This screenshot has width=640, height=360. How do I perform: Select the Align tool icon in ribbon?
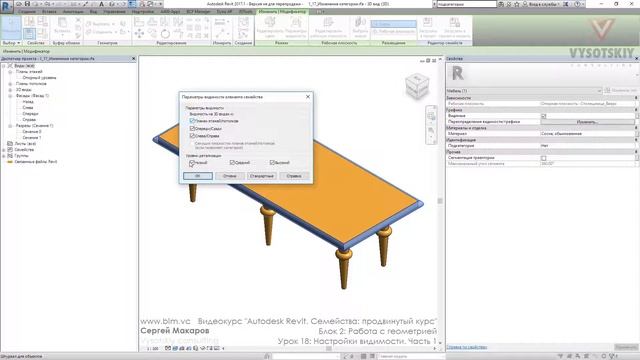tap(139, 22)
